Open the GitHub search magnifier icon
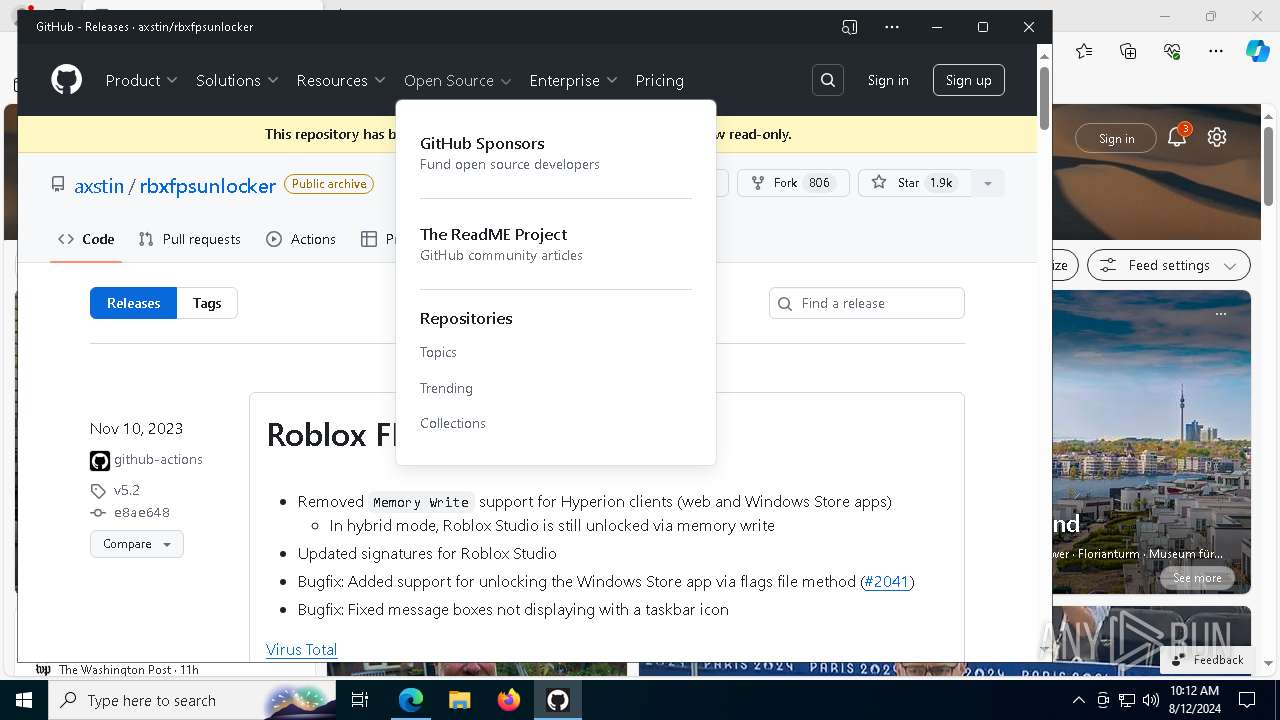Screen dimensions: 1280x720 pyautogui.click(x=828, y=80)
